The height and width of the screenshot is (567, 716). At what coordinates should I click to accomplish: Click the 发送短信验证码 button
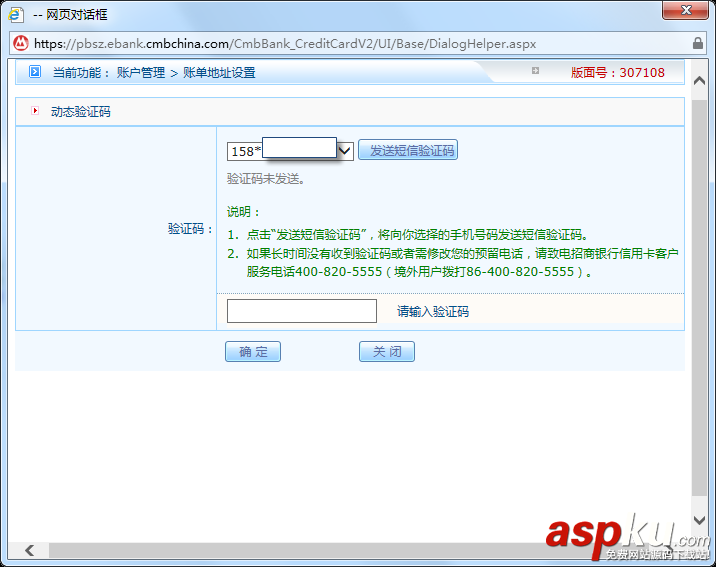click(408, 150)
